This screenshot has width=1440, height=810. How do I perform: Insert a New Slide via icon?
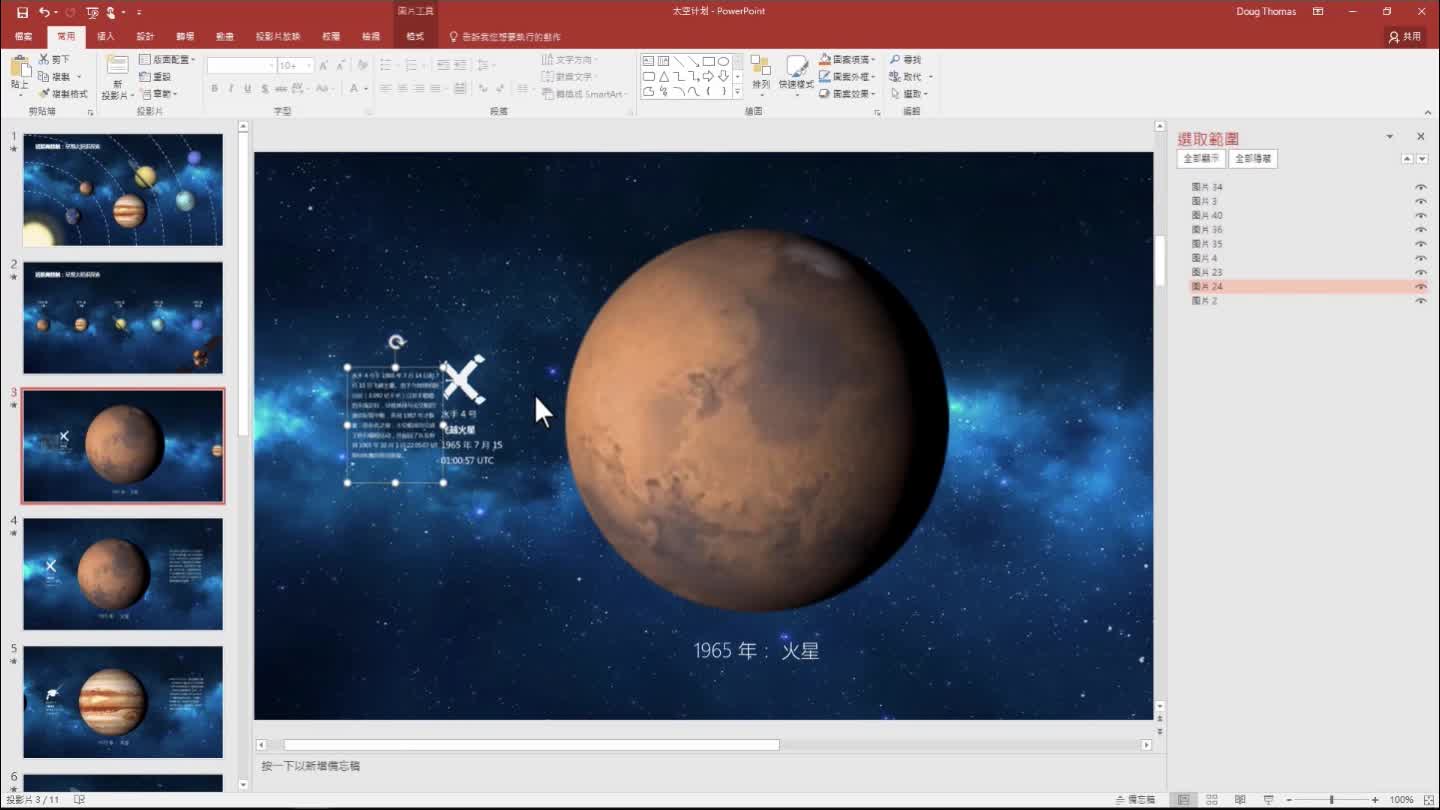117,66
